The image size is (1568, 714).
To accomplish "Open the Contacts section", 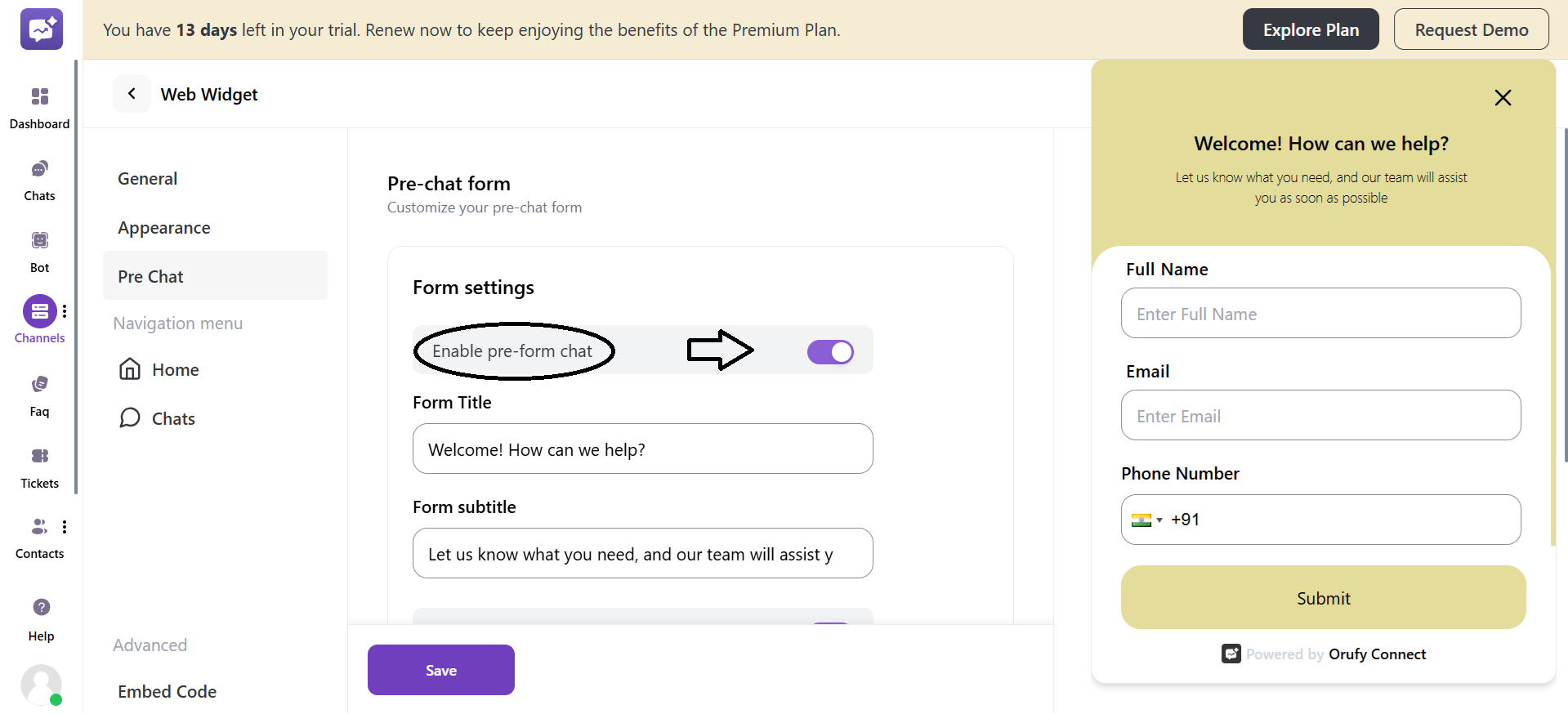I will [x=39, y=535].
